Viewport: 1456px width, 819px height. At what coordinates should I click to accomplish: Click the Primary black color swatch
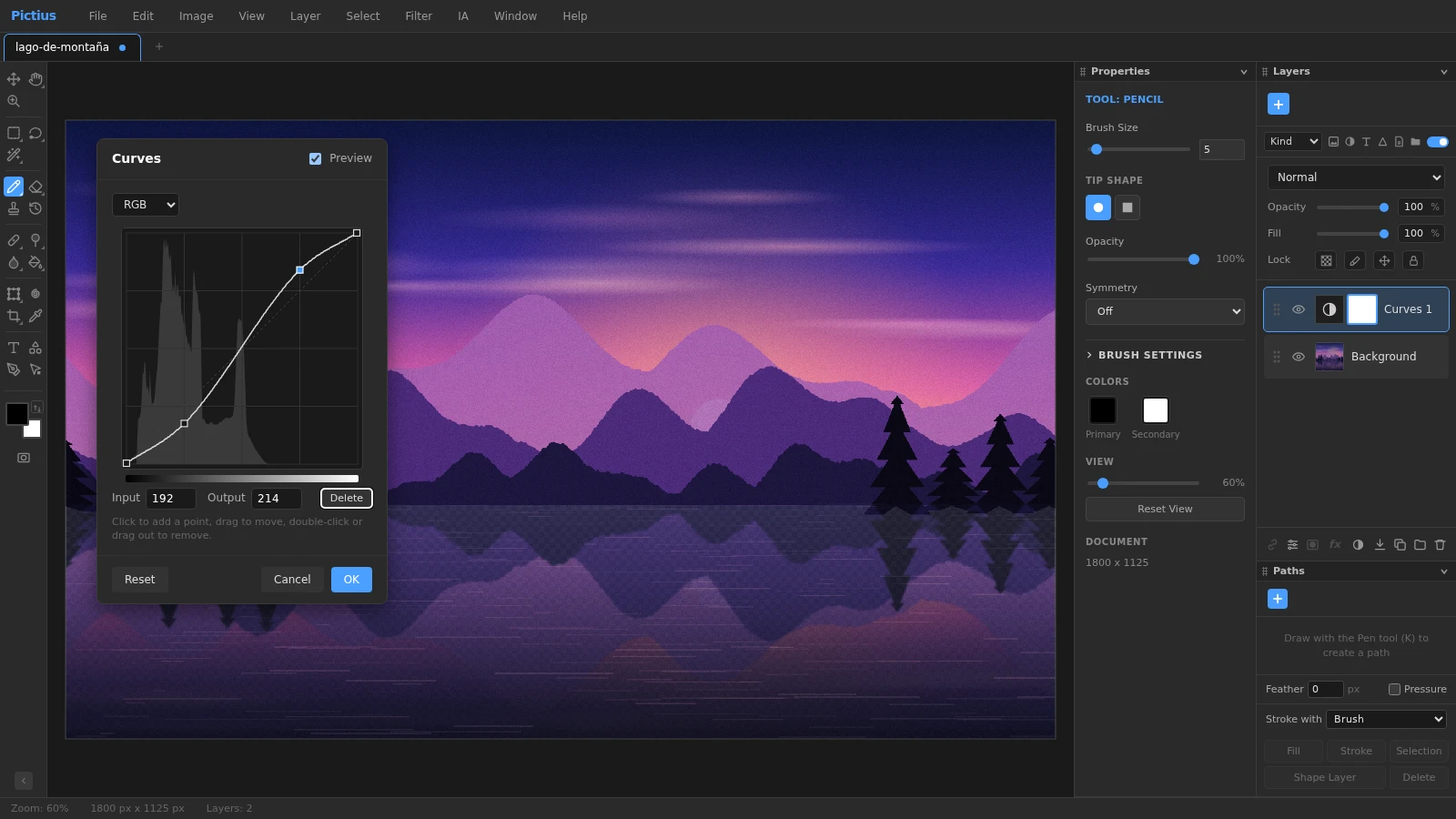click(x=1103, y=410)
